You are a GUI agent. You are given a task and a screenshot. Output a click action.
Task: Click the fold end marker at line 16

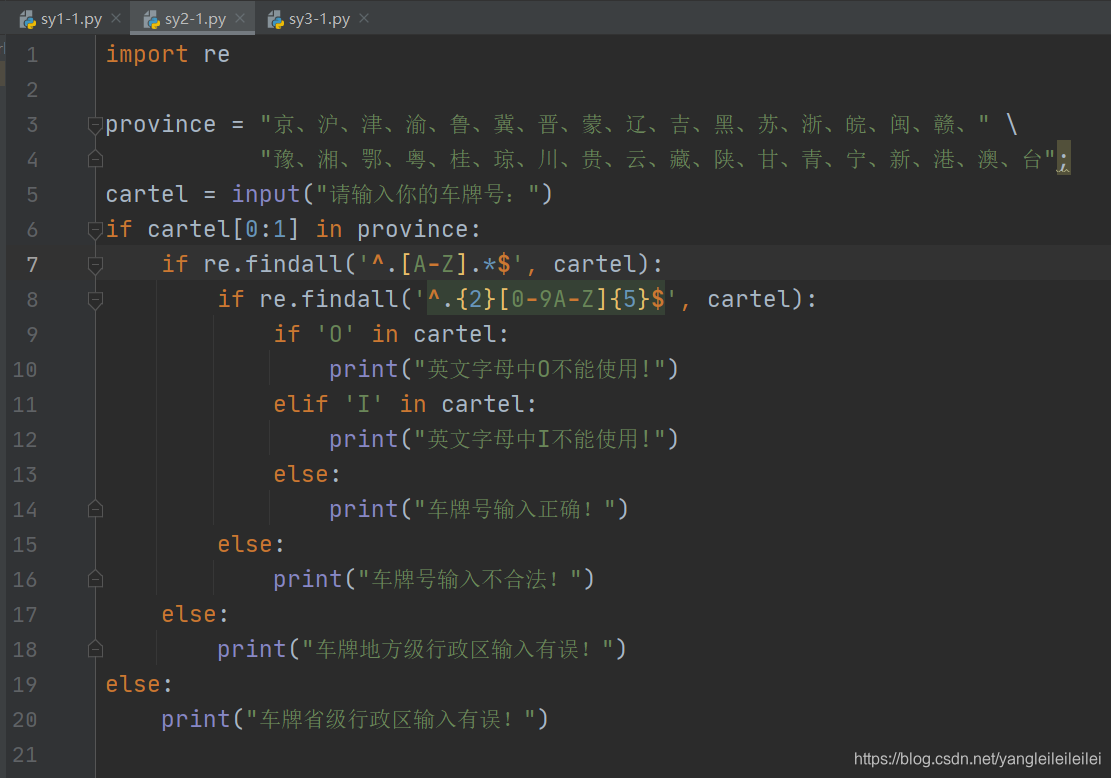pyautogui.click(x=95, y=580)
